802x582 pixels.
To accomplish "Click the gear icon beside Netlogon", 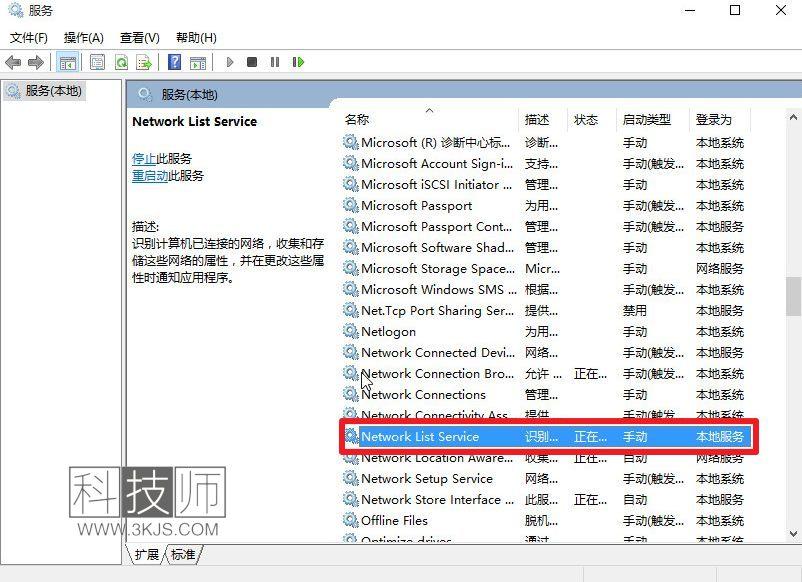I will coord(350,331).
